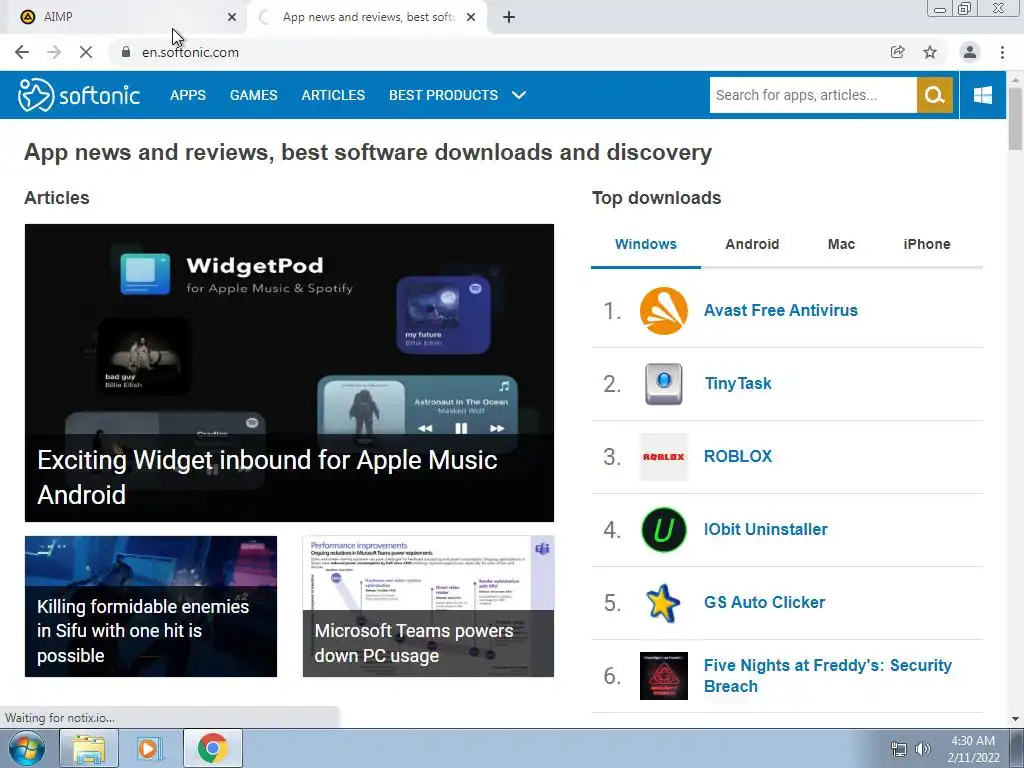Image resolution: width=1024 pixels, height=768 pixels.
Task: Click the Softonic logo
Action: 78,95
